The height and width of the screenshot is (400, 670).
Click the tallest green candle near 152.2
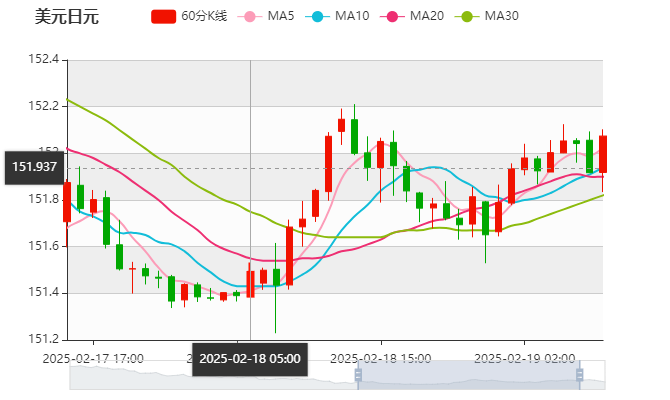point(354,135)
